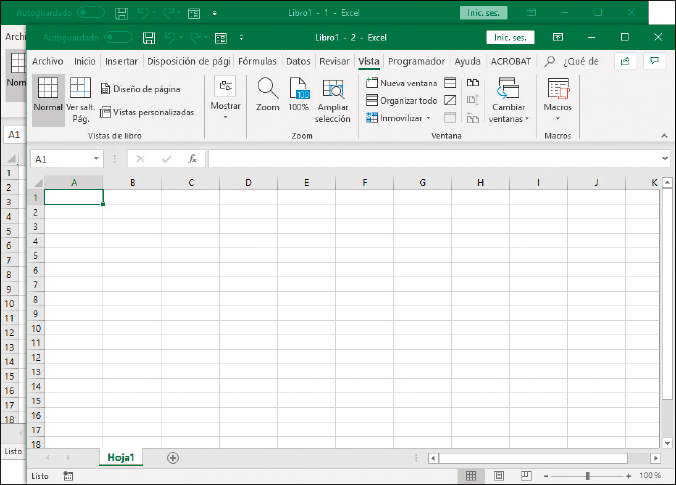Toggle the front window Autoguardado switch
Screen dimensions: 676x485
point(118,37)
